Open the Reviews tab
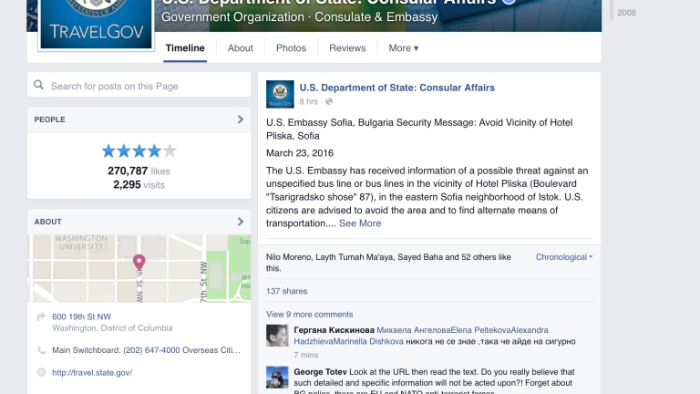Screen dimensions: 700x394 347,48
